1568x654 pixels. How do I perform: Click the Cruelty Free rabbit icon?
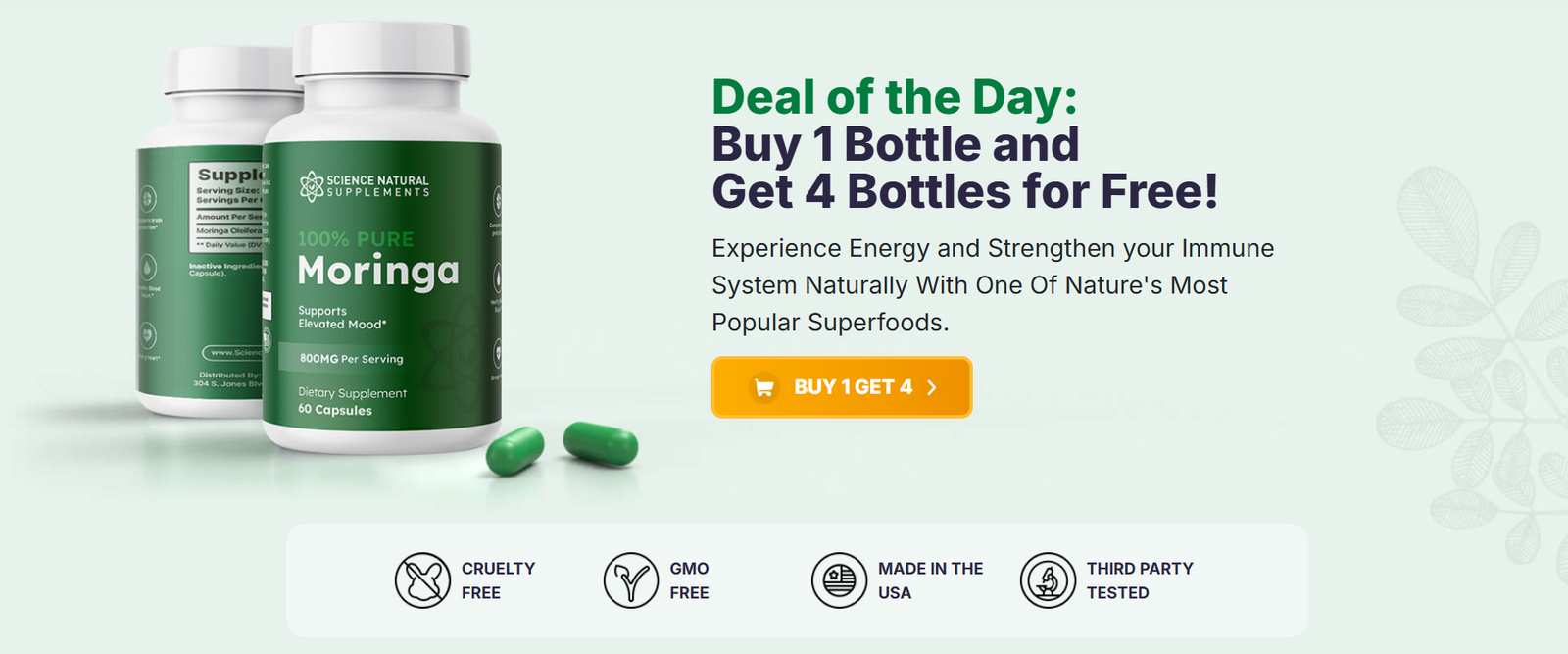click(x=422, y=580)
